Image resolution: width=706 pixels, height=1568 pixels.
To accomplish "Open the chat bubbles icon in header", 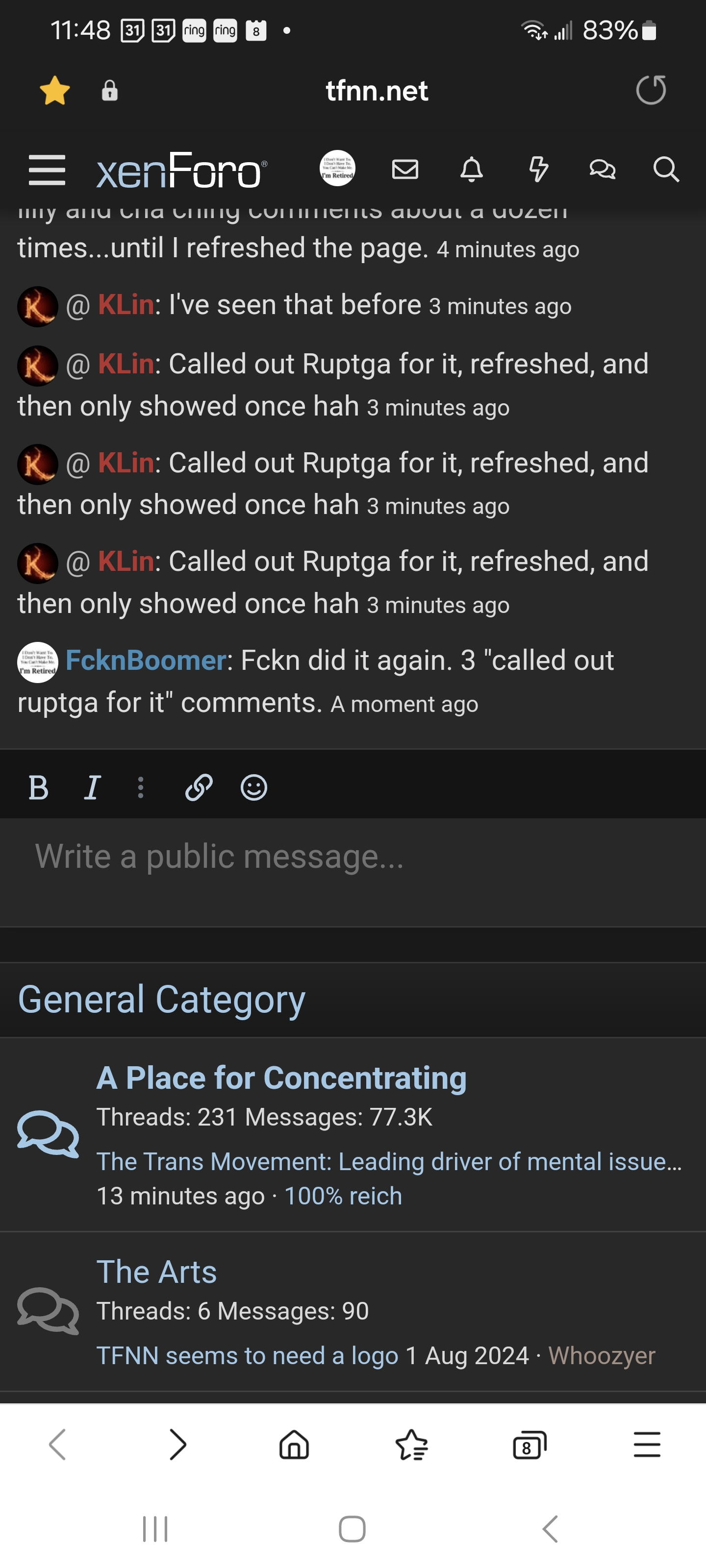I will [x=603, y=169].
